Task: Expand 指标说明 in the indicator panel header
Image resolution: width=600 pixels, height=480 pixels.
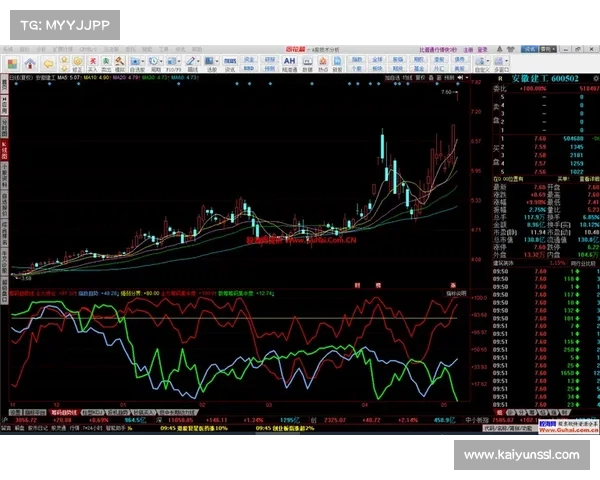Action: click(454, 294)
